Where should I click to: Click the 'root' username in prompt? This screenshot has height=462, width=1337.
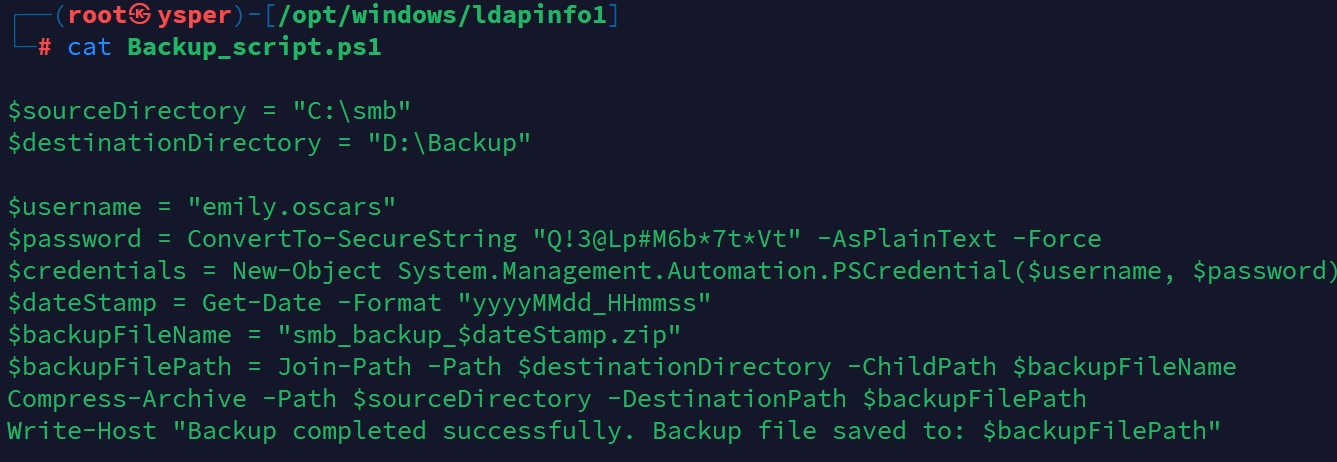coord(97,15)
